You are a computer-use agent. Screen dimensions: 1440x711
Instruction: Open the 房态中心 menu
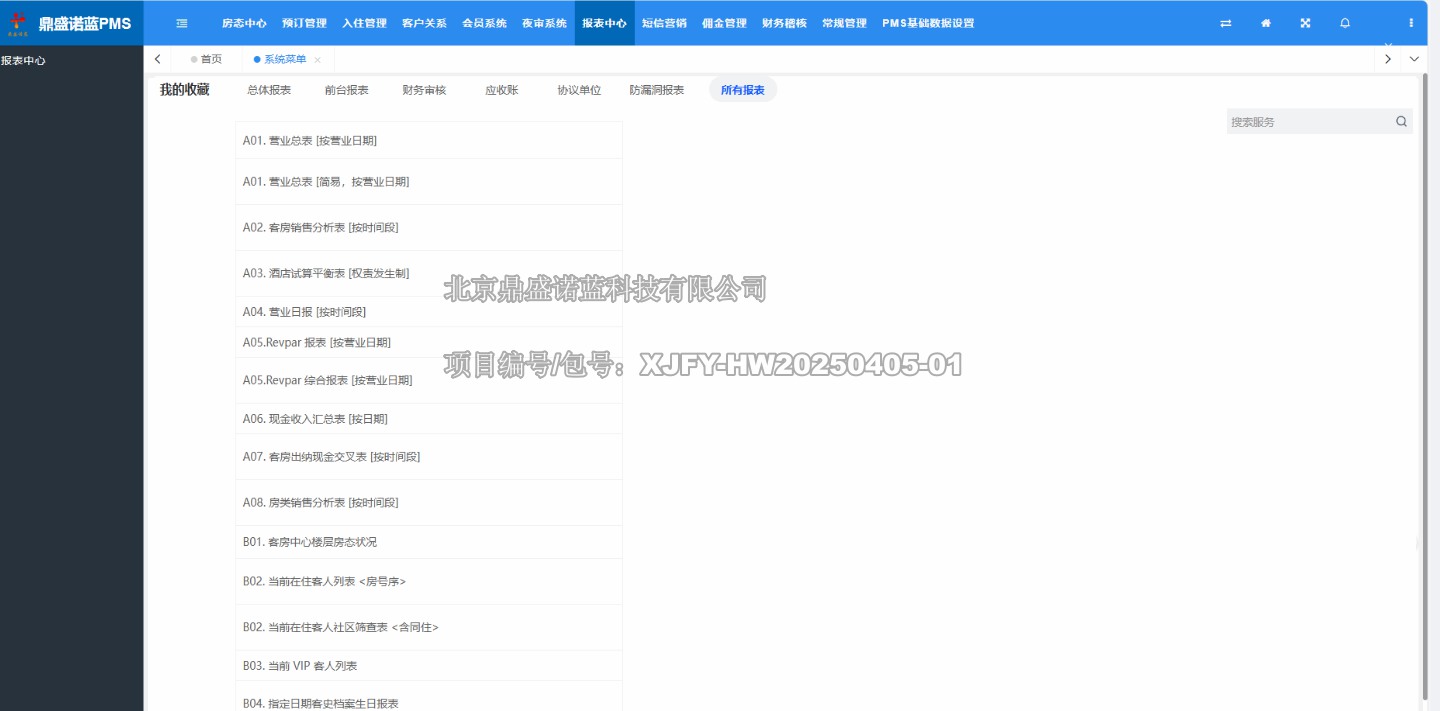coord(244,23)
